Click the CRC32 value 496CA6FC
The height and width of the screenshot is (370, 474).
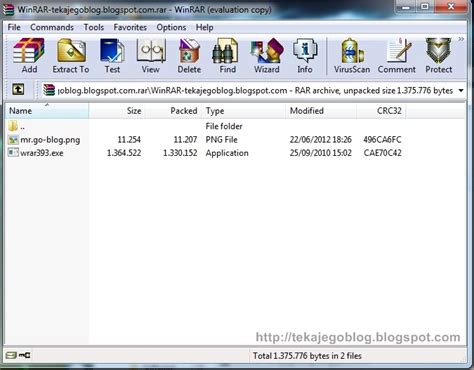click(382, 140)
